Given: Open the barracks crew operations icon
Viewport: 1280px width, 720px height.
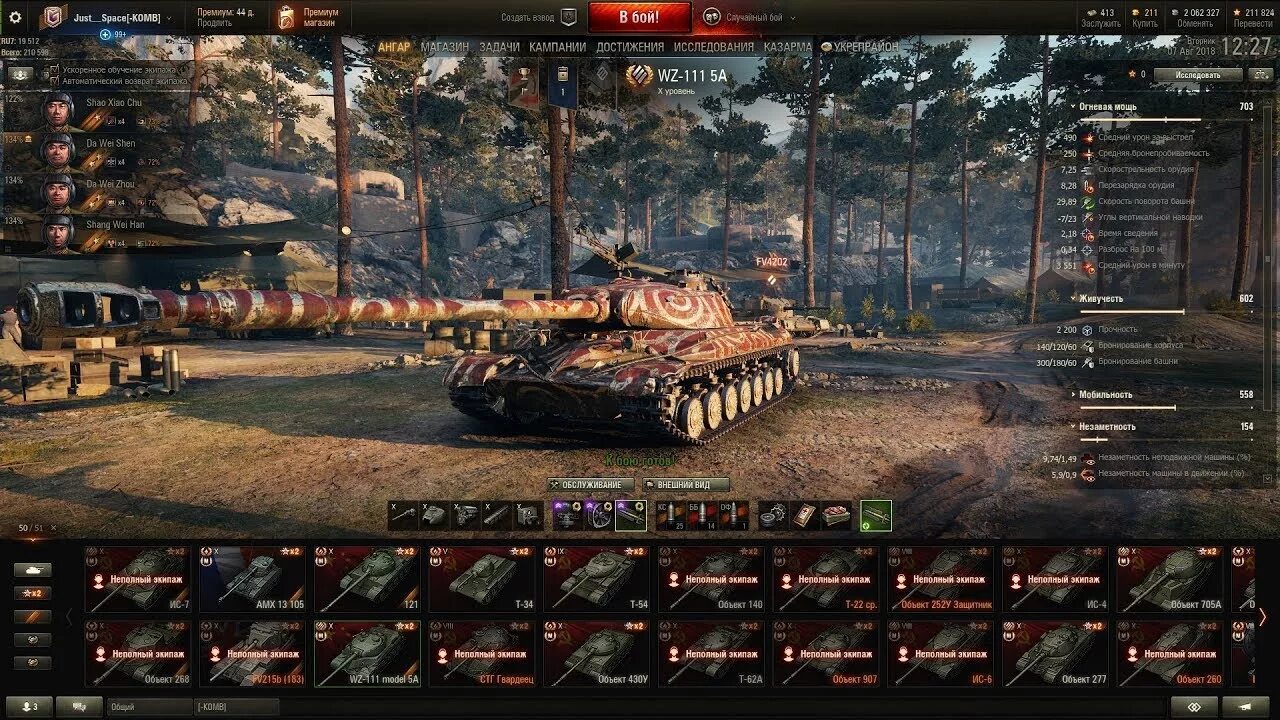Looking at the screenshot, I should pos(20,74).
